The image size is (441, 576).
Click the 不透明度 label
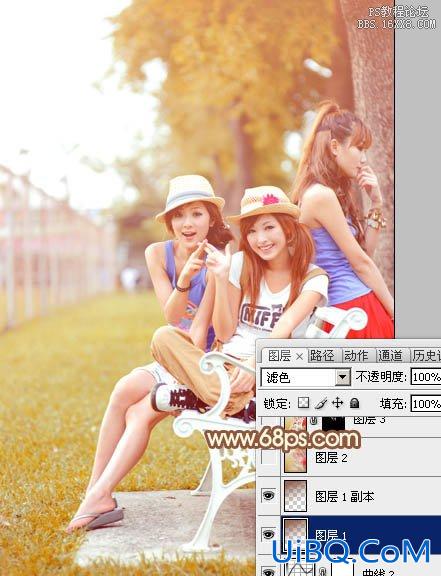[x=381, y=377]
